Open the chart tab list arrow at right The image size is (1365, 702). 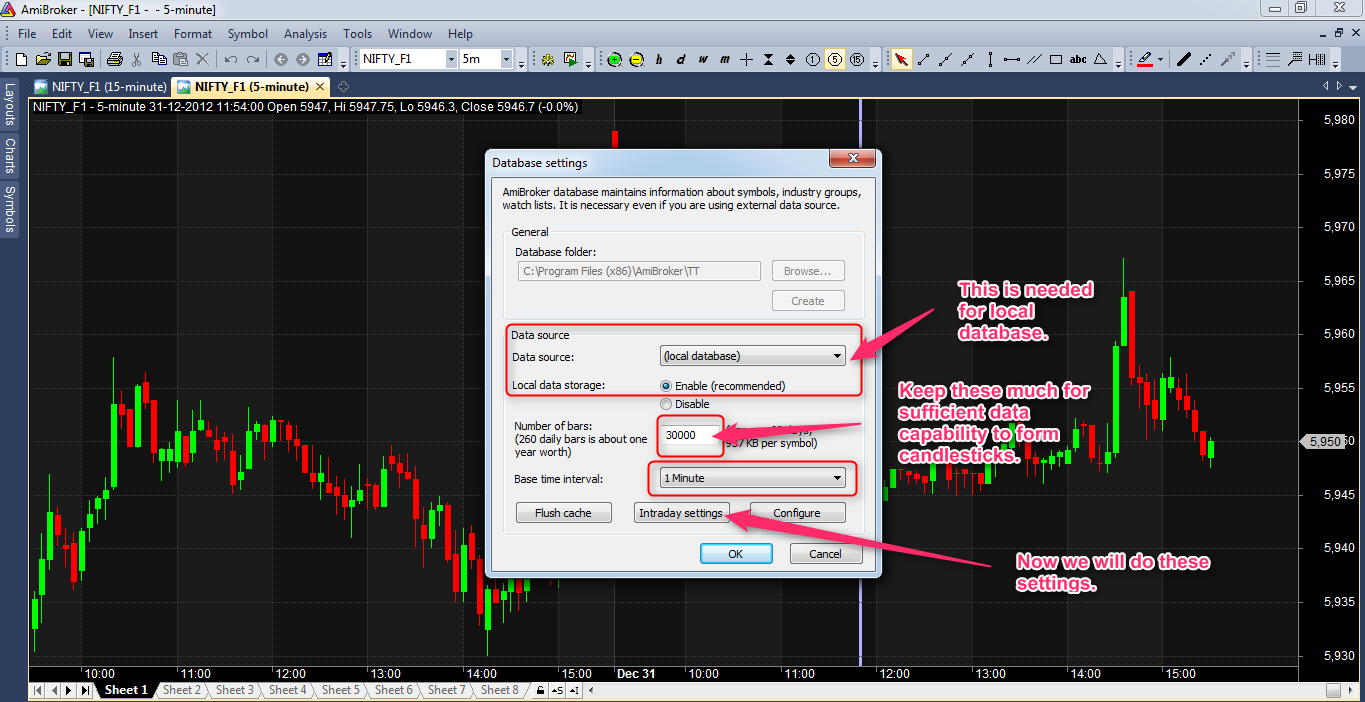pos(1355,87)
